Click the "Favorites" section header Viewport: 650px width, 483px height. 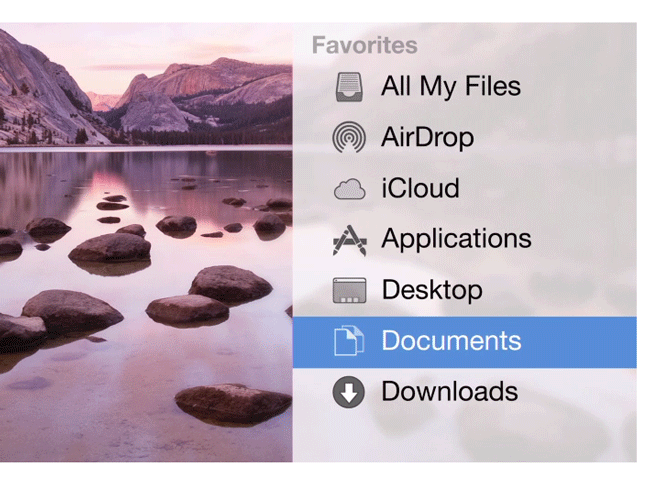click(364, 45)
